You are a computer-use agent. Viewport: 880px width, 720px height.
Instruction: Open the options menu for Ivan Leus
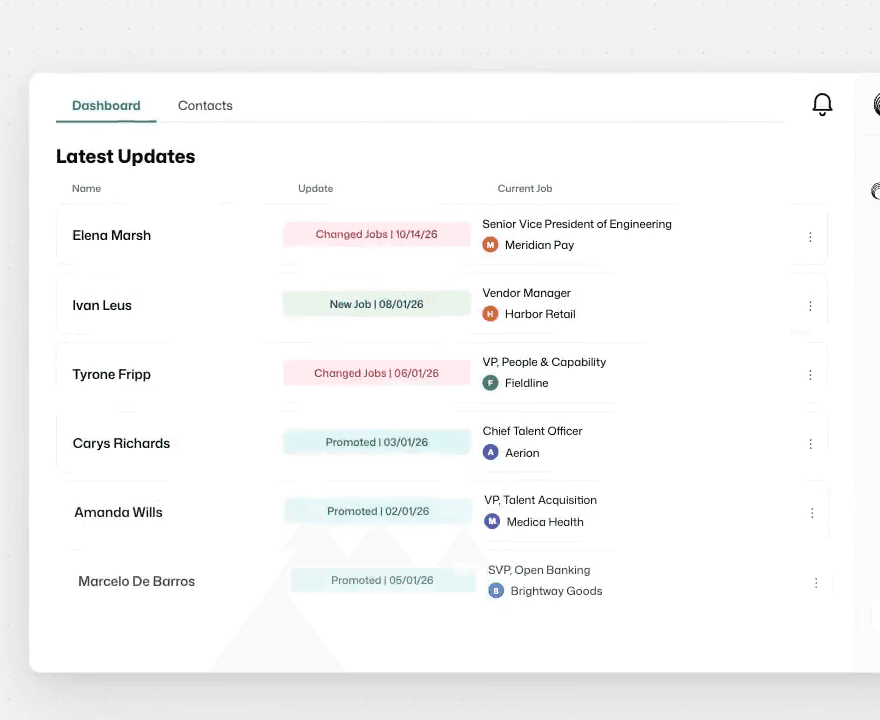(x=810, y=306)
